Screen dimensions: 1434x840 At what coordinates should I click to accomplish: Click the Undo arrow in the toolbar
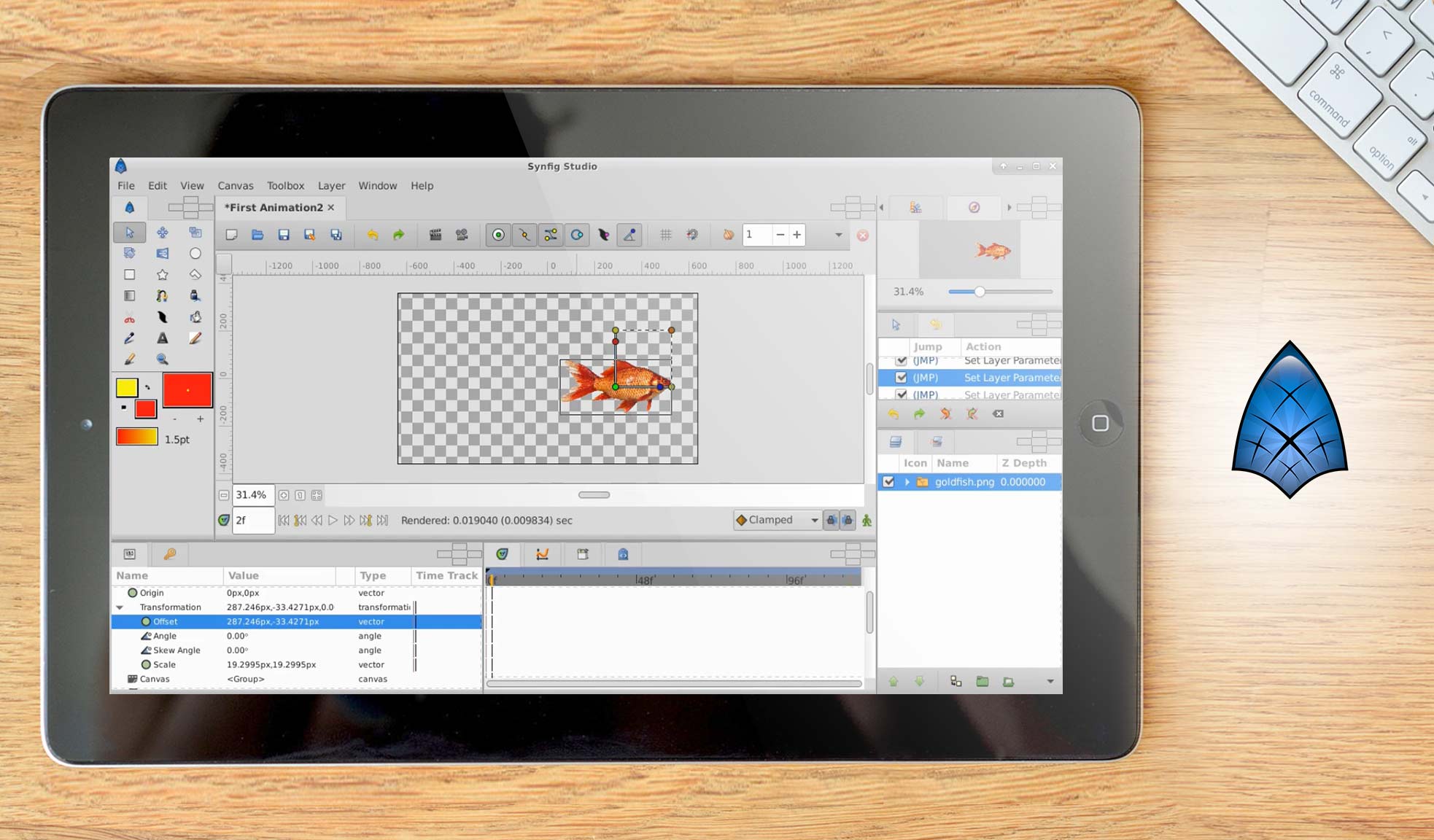(x=373, y=234)
